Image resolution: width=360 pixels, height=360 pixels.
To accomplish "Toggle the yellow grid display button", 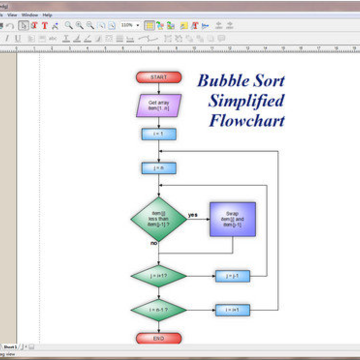I will point(149,25).
